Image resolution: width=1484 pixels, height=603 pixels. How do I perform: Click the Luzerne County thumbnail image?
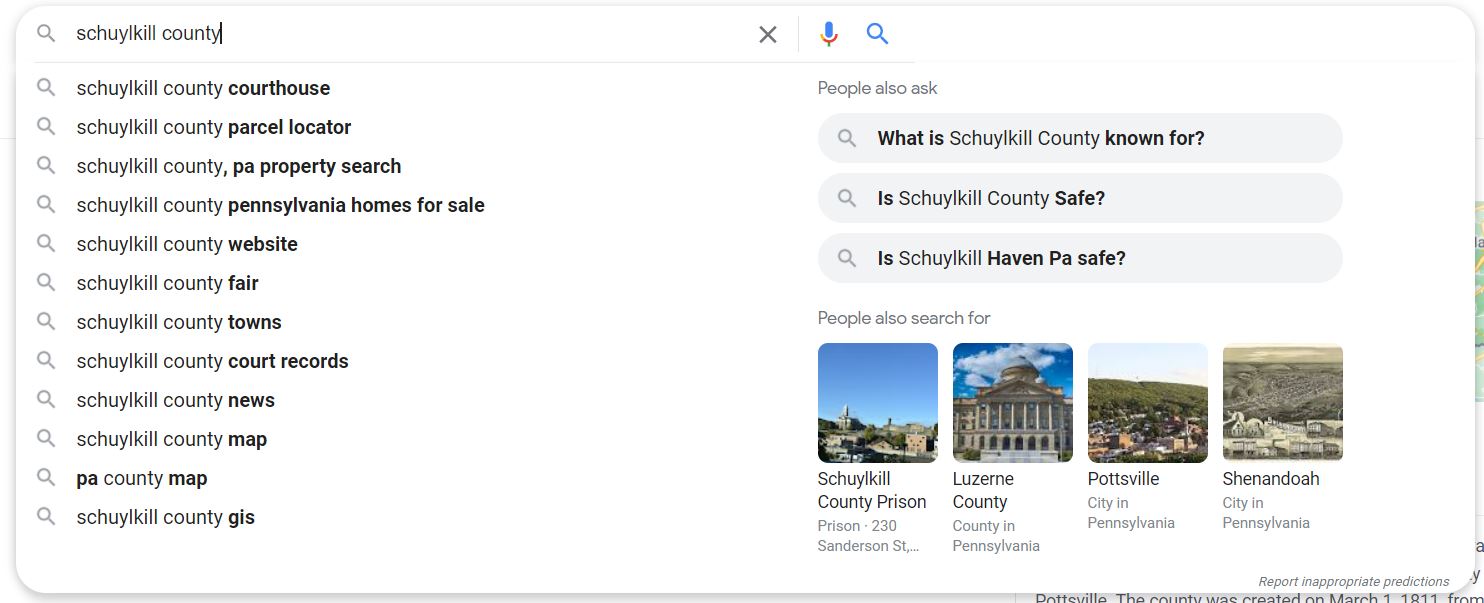pos(1012,402)
